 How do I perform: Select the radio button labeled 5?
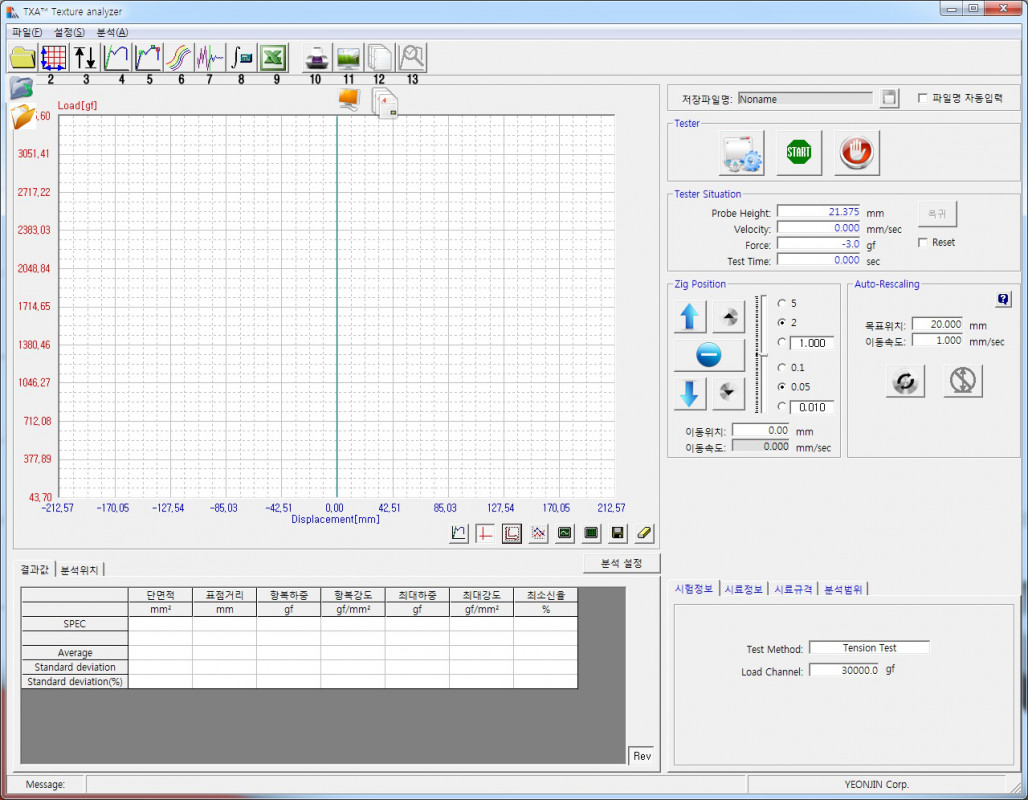[782, 303]
